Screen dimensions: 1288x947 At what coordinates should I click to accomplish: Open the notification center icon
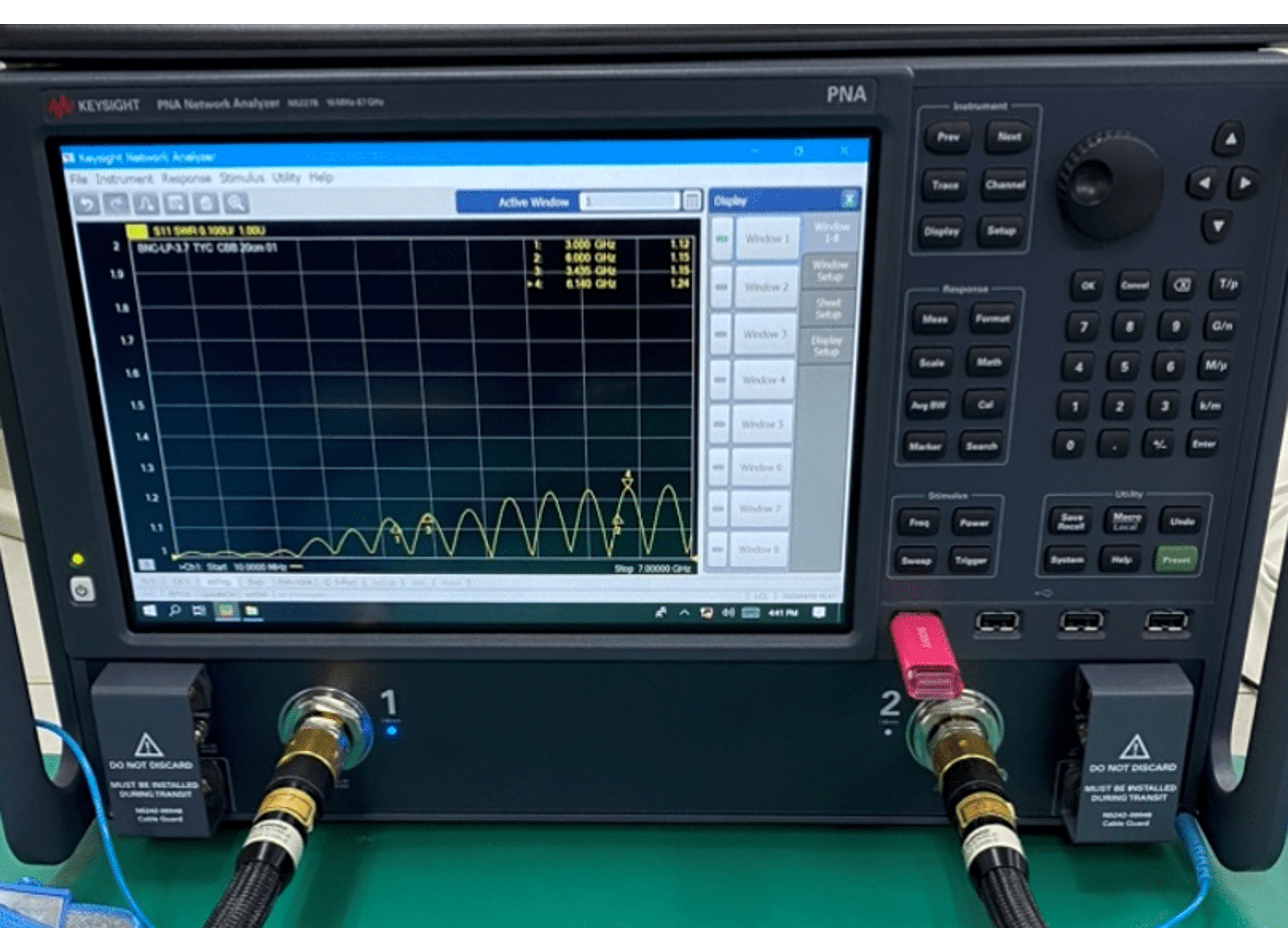pyautogui.click(x=819, y=613)
